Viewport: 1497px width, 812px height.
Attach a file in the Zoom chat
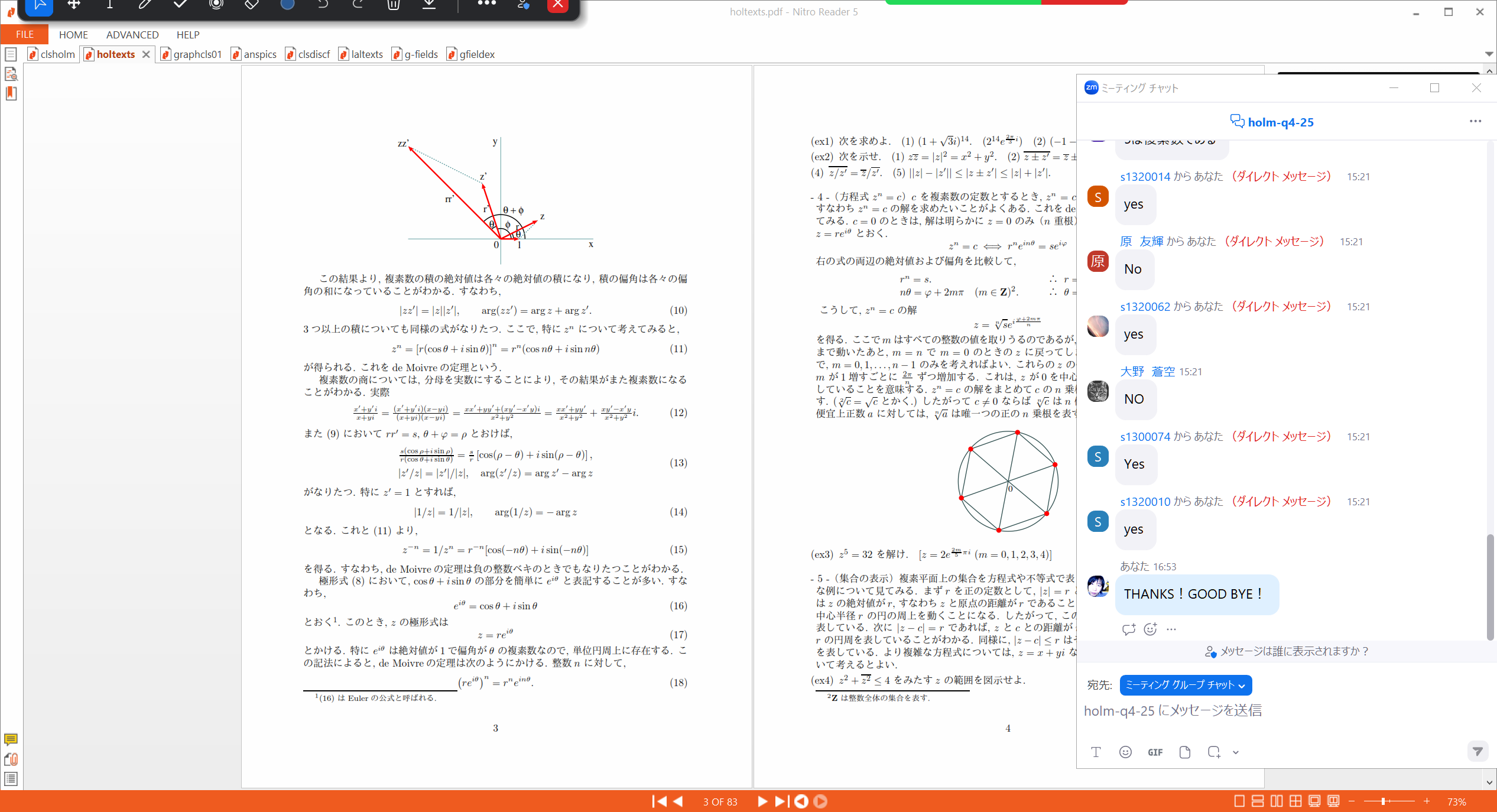point(1184,752)
